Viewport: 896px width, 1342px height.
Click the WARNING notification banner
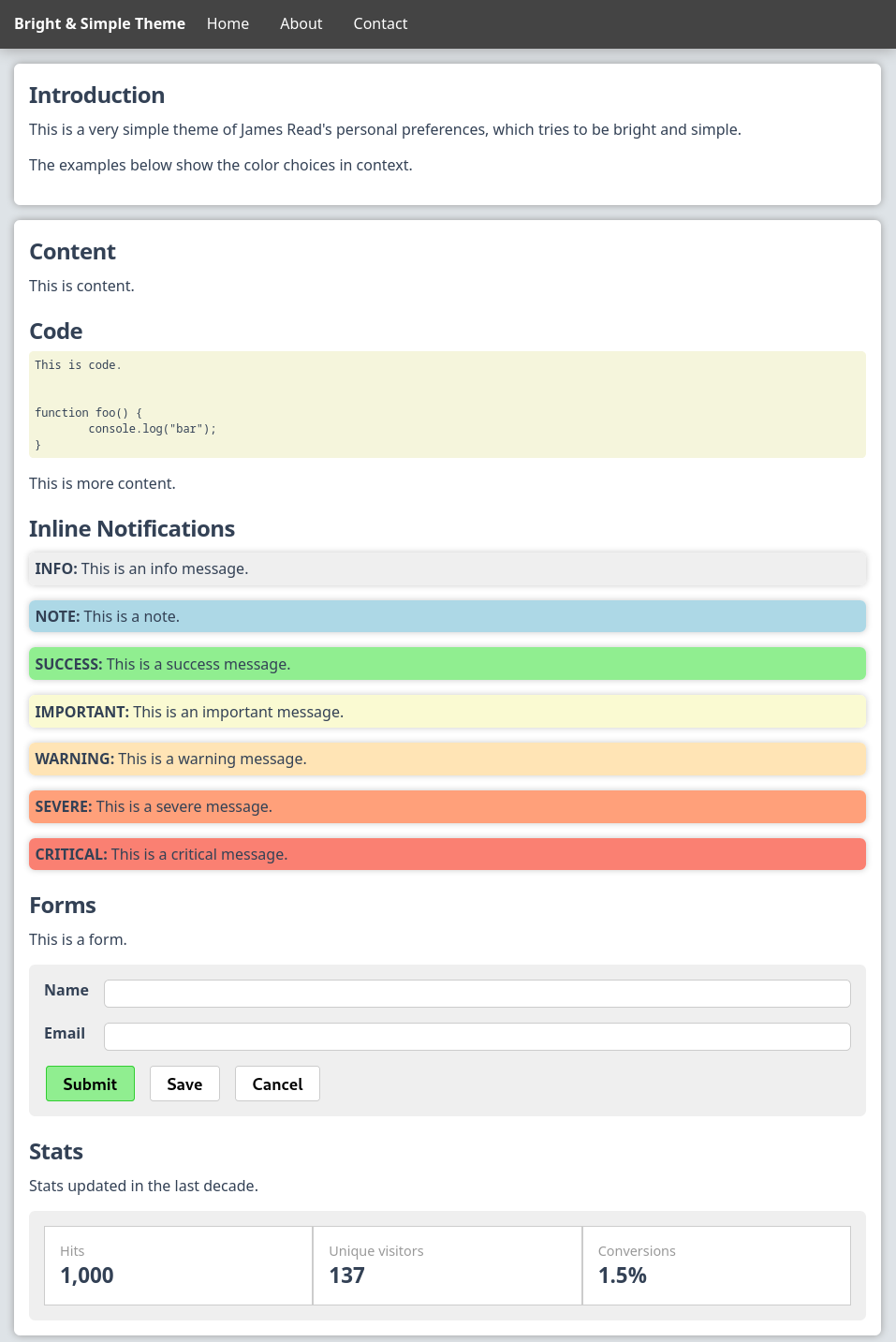click(x=448, y=759)
